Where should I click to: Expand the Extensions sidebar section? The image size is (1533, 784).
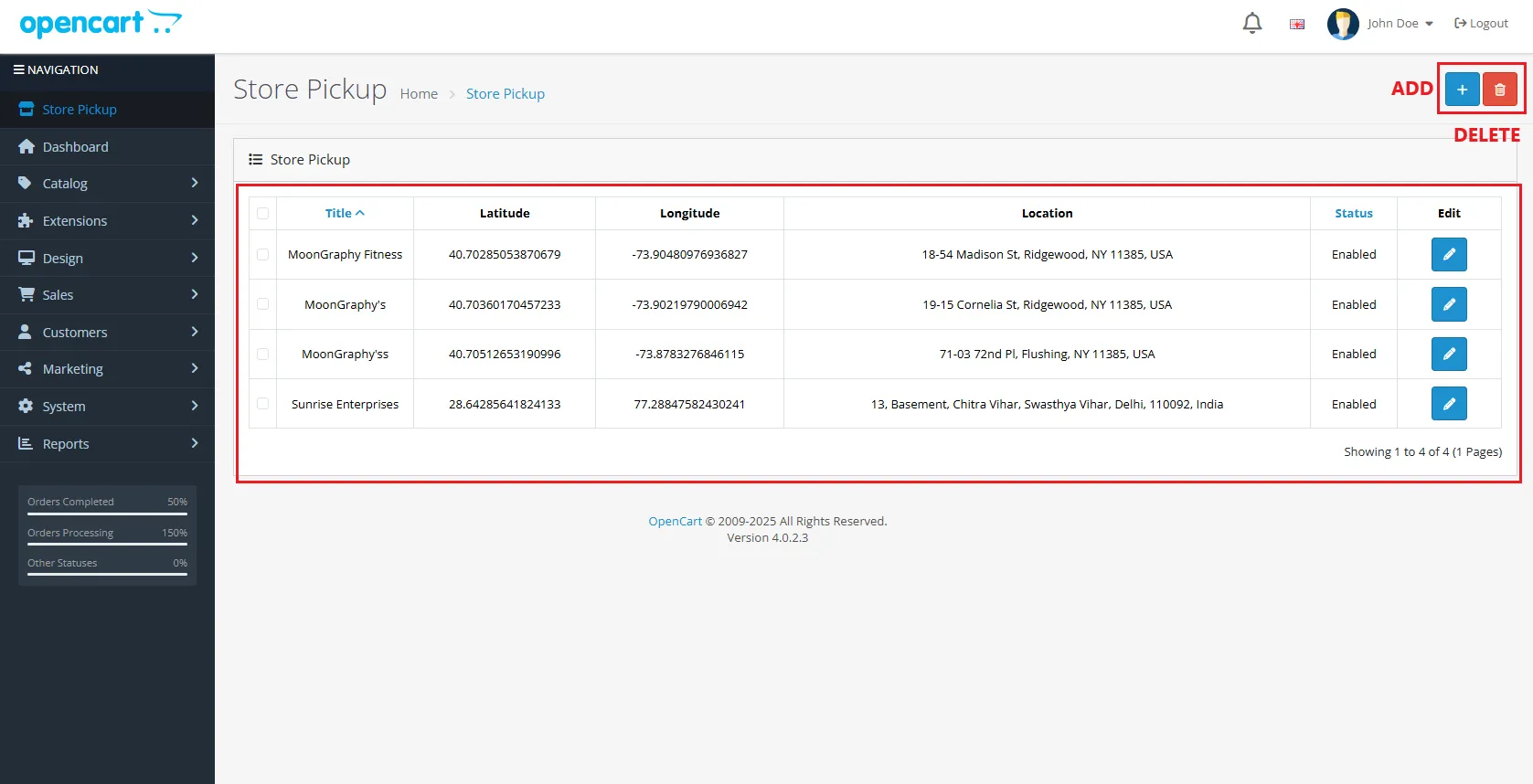coord(107,221)
